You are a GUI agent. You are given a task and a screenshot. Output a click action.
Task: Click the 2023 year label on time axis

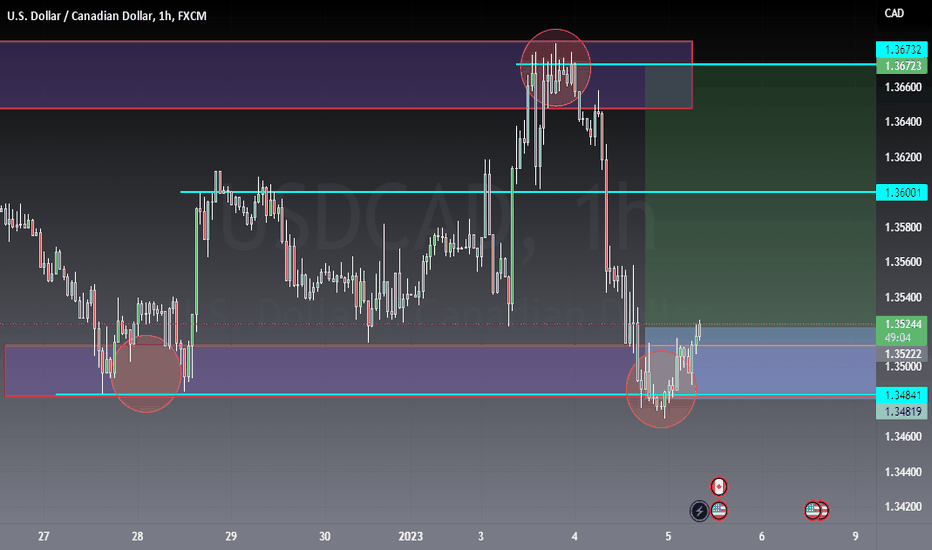[411, 536]
